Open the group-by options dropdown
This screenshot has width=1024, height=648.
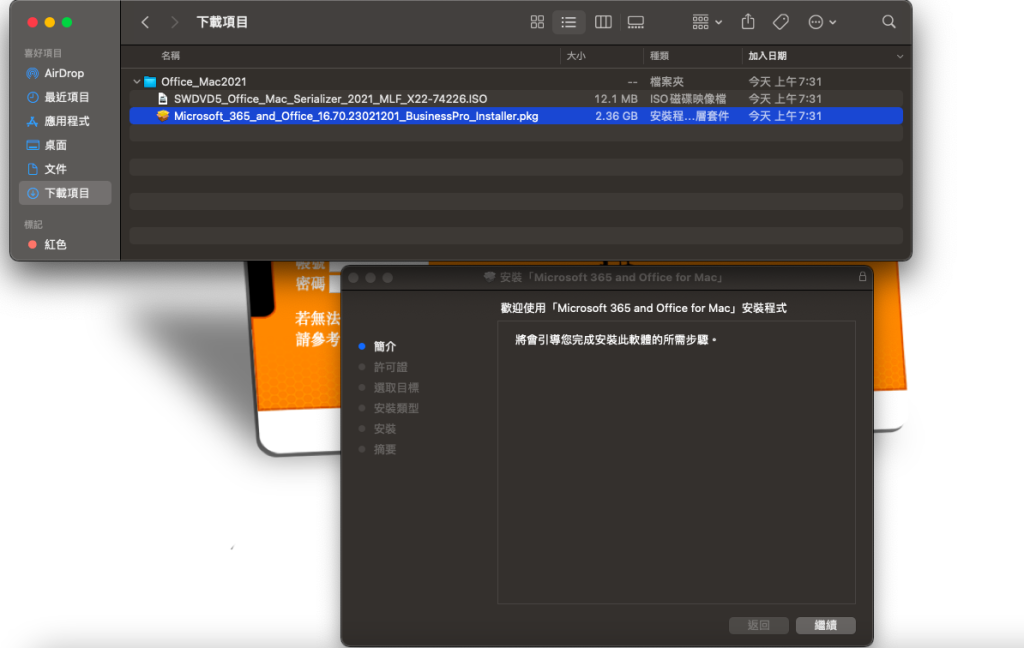pos(707,22)
